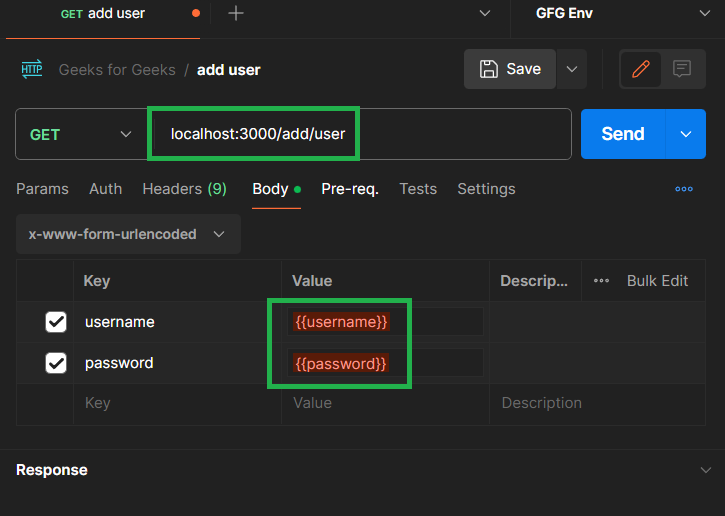Viewport: 725px width, 516px height.
Task: Expand the Save options arrow
Action: [x=572, y=69]
